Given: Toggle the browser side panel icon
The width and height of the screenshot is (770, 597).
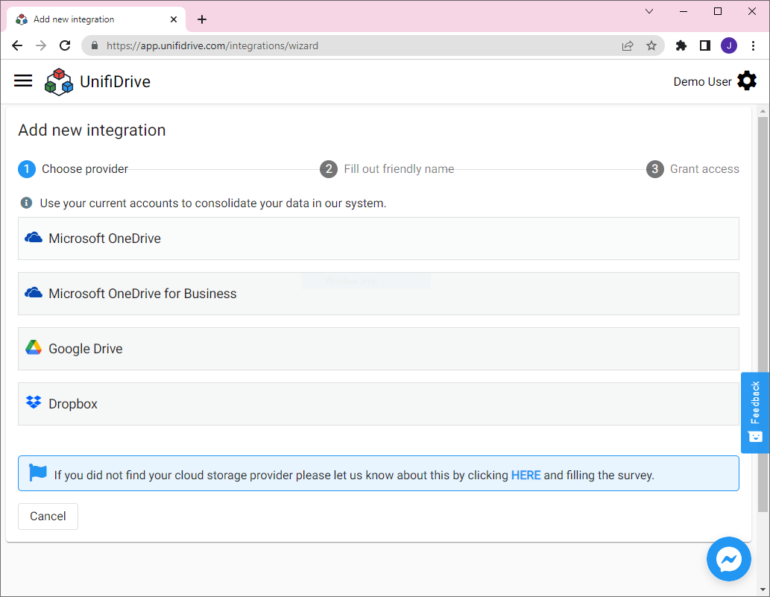Looking at the screenshot, I should pyautogui.click(x=705, y=46).
